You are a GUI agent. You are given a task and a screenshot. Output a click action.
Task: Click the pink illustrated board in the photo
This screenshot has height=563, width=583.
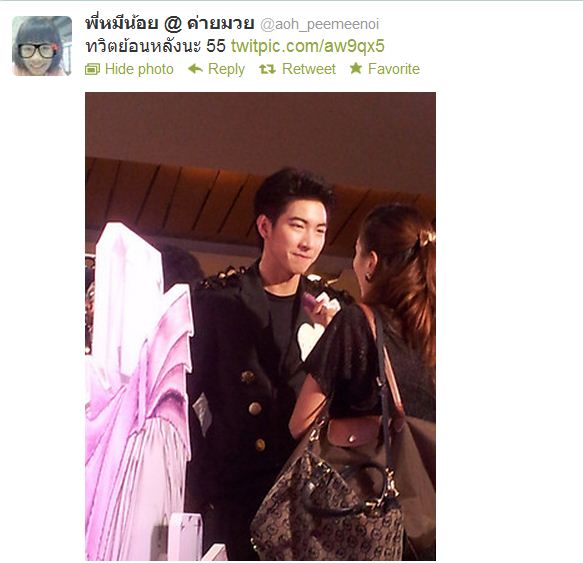tap(139, 390)
